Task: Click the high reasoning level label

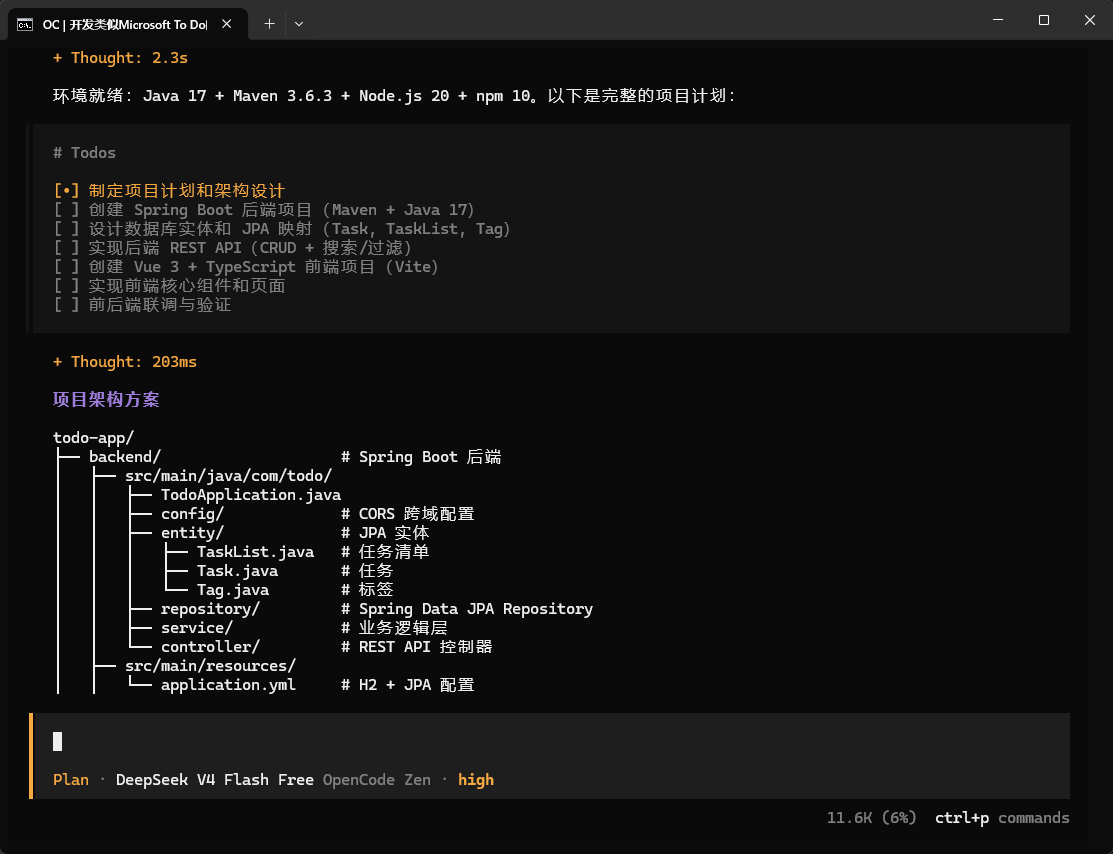Action: pyautogui.click(x=476, y=780)
